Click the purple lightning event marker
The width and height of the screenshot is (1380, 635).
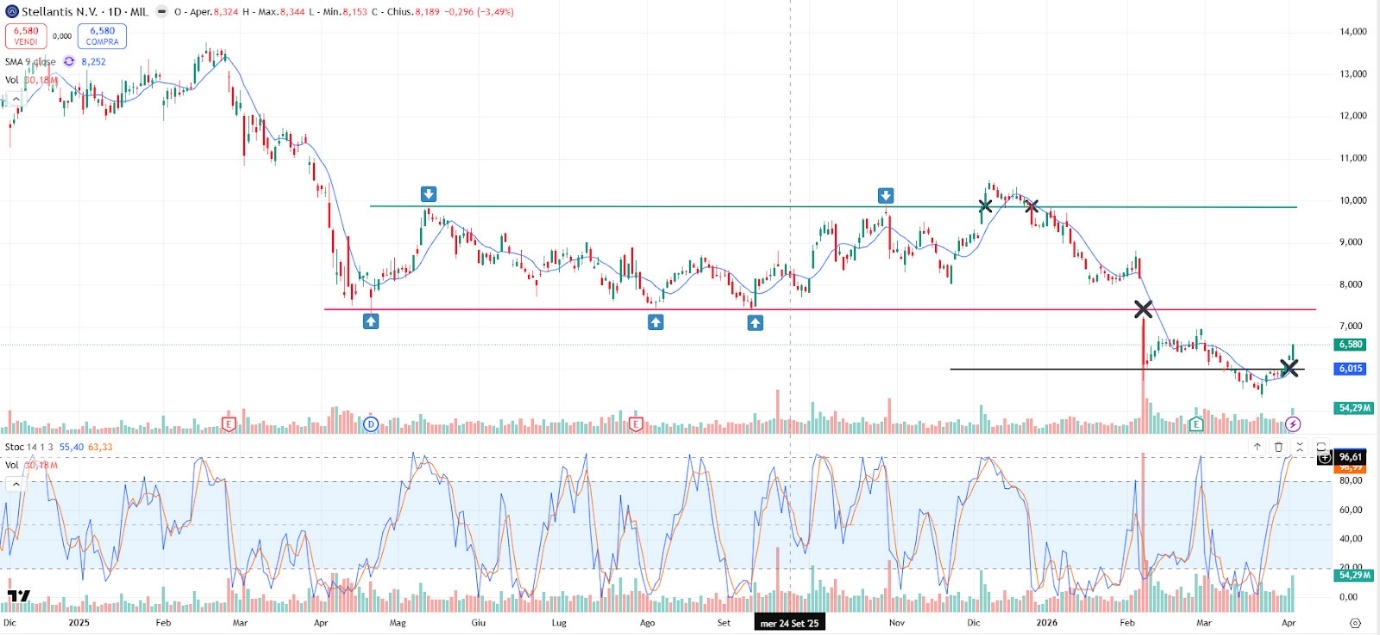(x=1292, y=424)
